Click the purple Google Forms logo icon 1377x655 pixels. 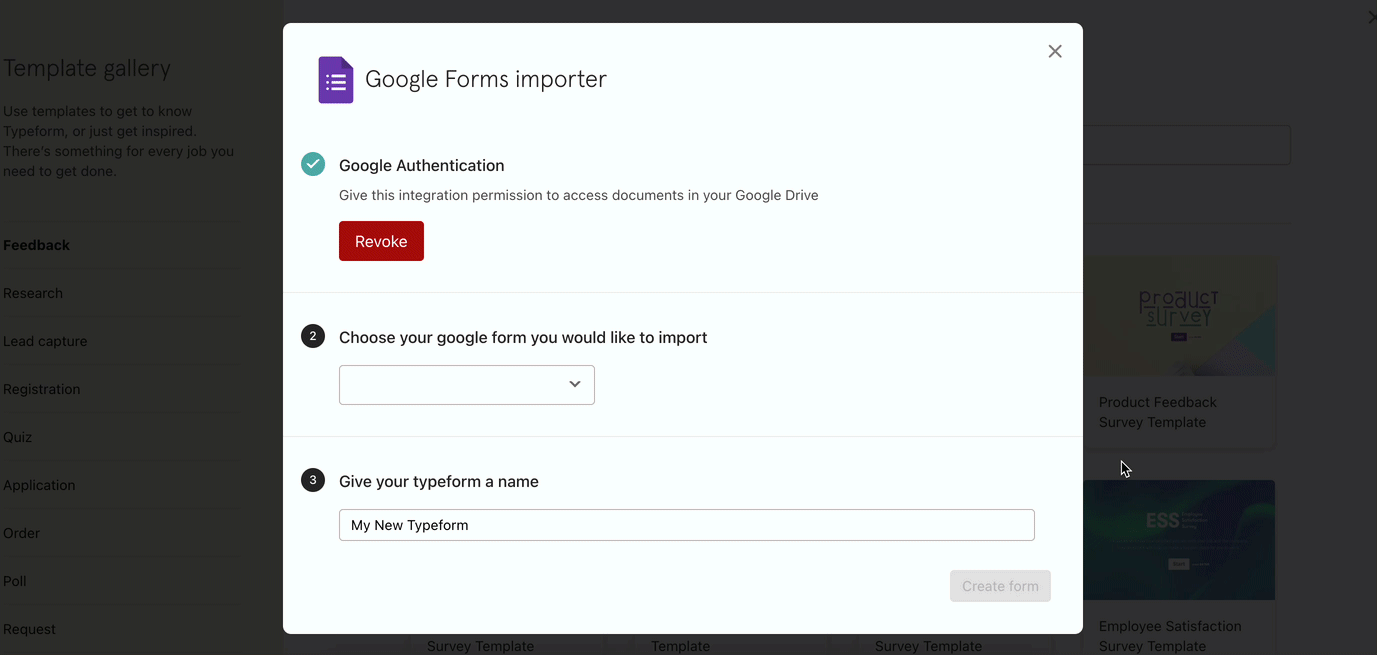pos(335,80)
